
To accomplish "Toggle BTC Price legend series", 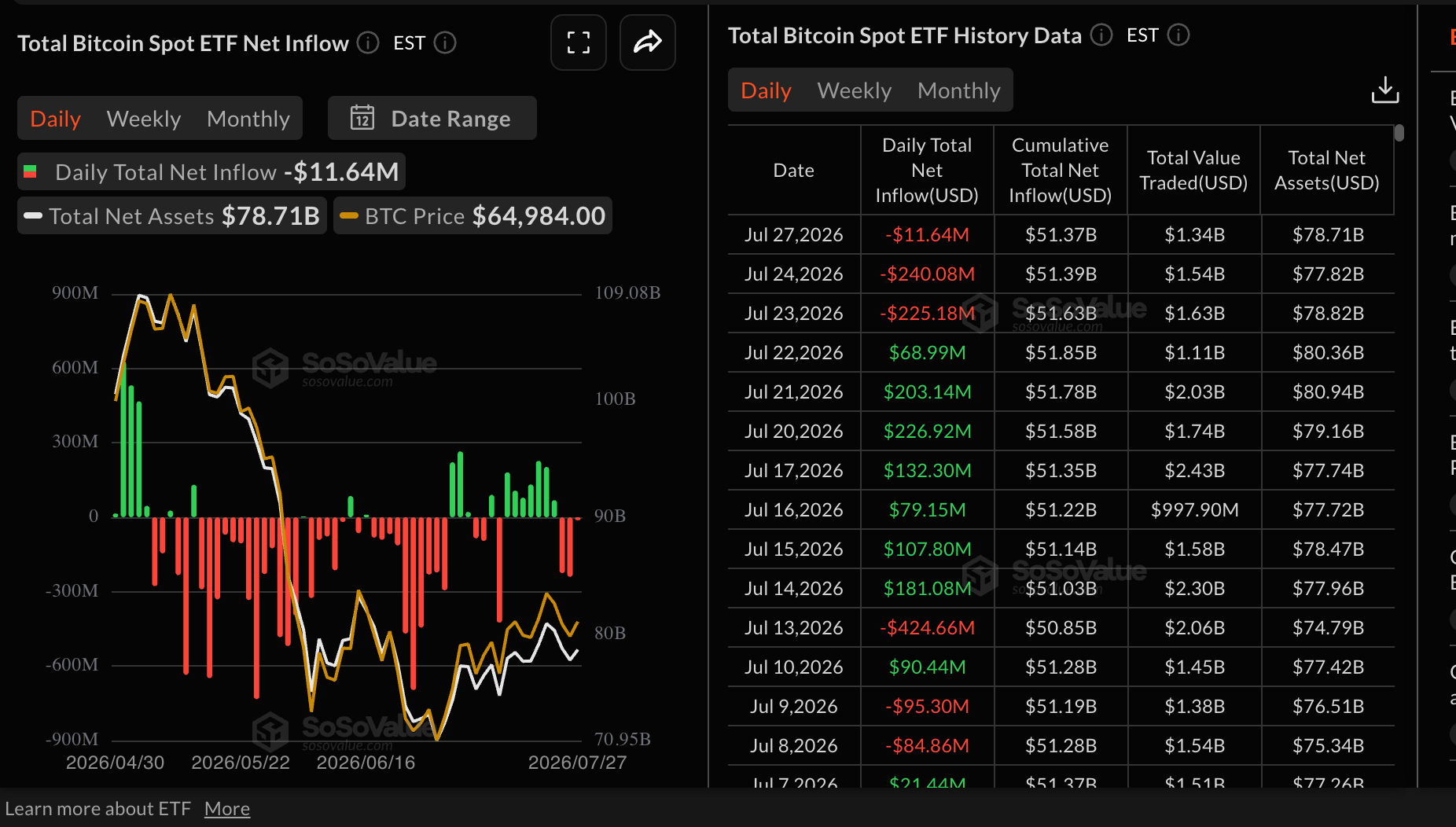I will (472, 215).
